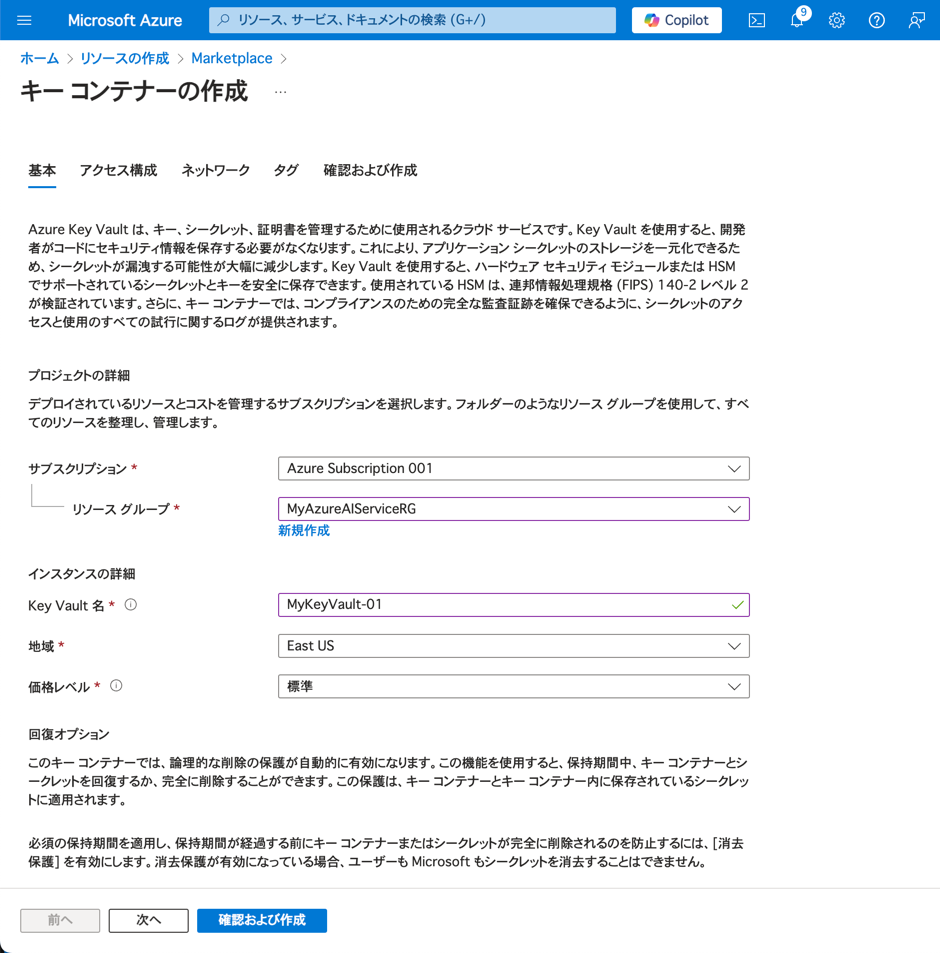Click the Copilot button
Image resolution: width=940 pixels, height=953 pixels.
[676, 20]
